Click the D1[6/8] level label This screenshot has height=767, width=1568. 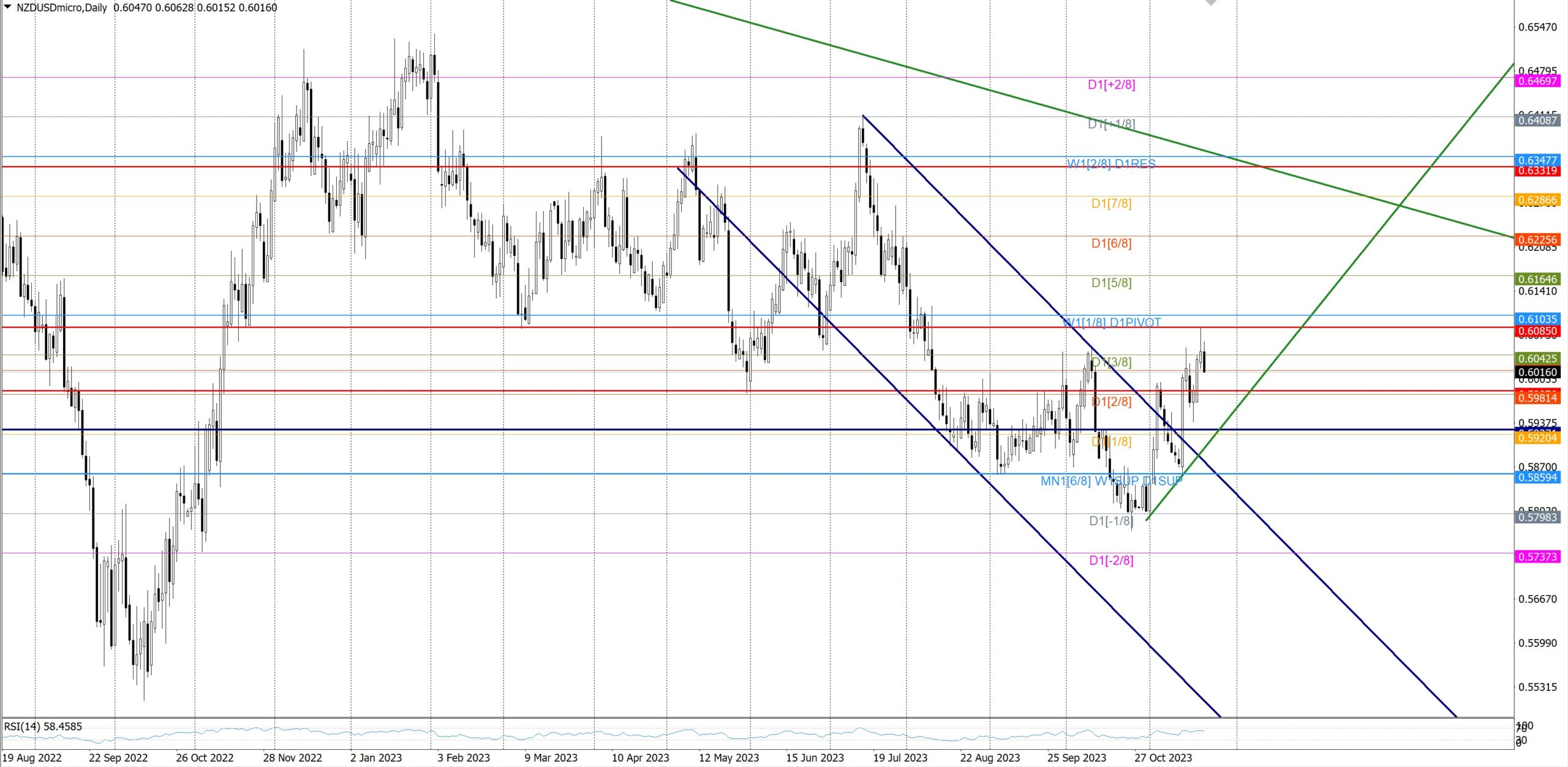[x=1111, y=243]
